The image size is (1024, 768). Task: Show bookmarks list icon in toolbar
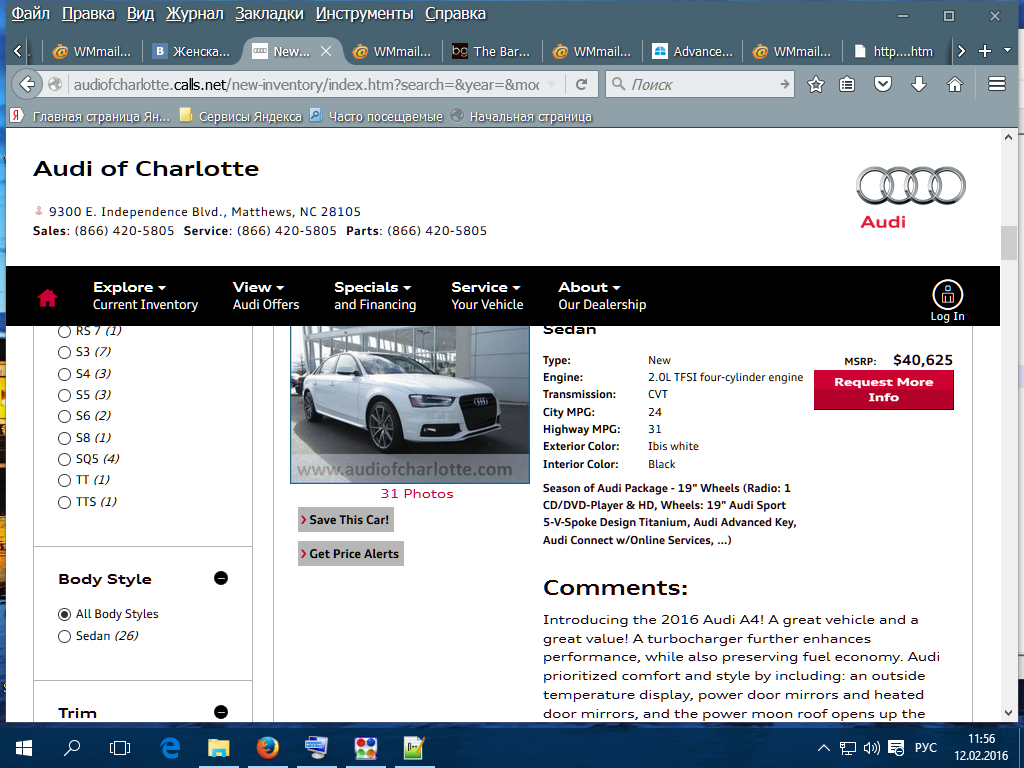[847, 84]
